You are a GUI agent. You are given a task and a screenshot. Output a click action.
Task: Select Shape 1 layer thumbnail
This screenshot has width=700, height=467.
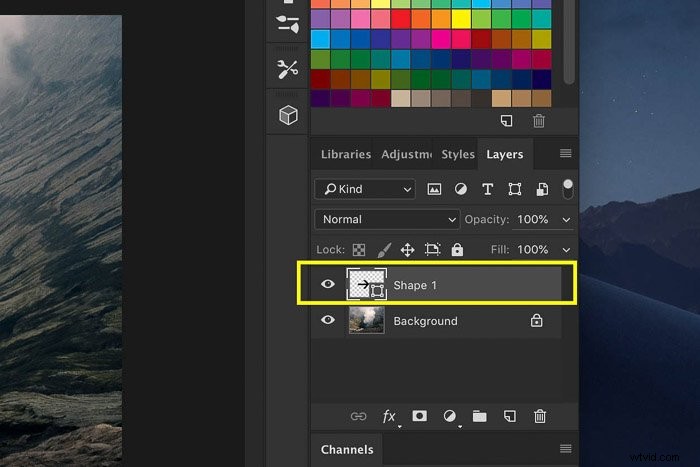tap(367, 284)
